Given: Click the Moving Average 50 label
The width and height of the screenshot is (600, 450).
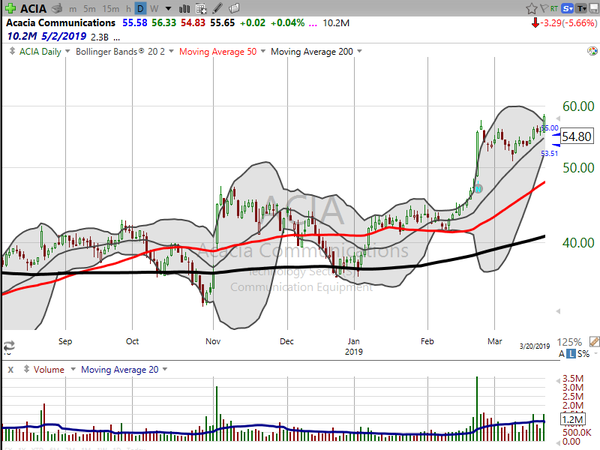Looking at the screenshot, I should click(218, 52).
